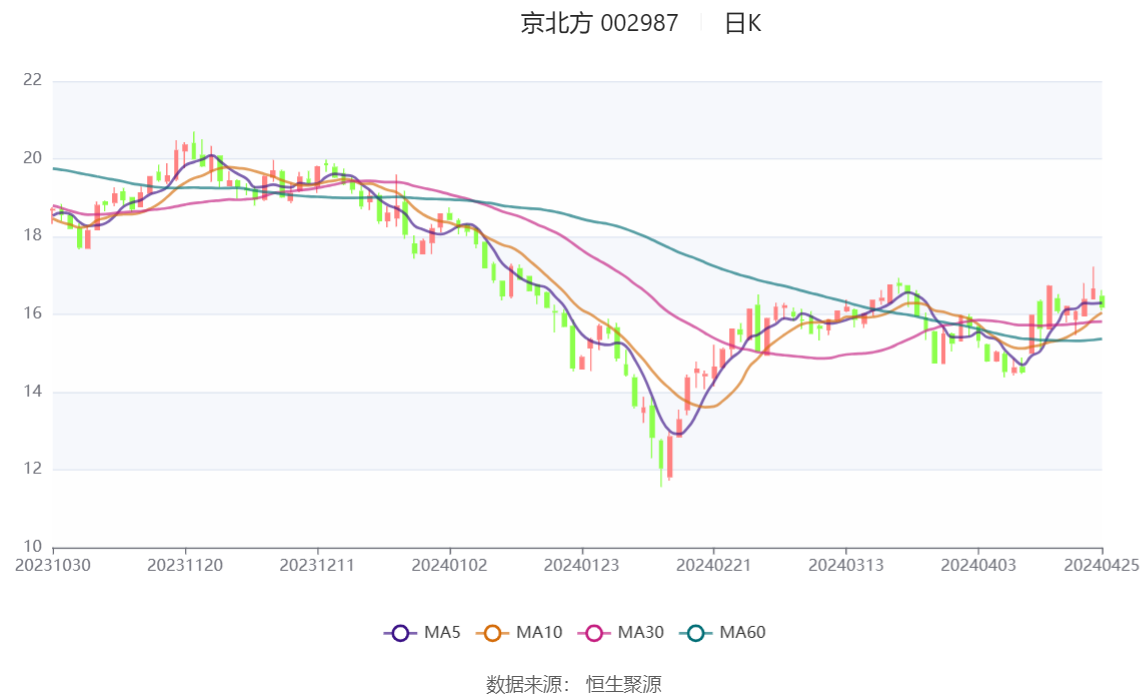This screenshot has width=1148, height=699.
Task: Select the 日K label in the header
Action: [743, 23]
